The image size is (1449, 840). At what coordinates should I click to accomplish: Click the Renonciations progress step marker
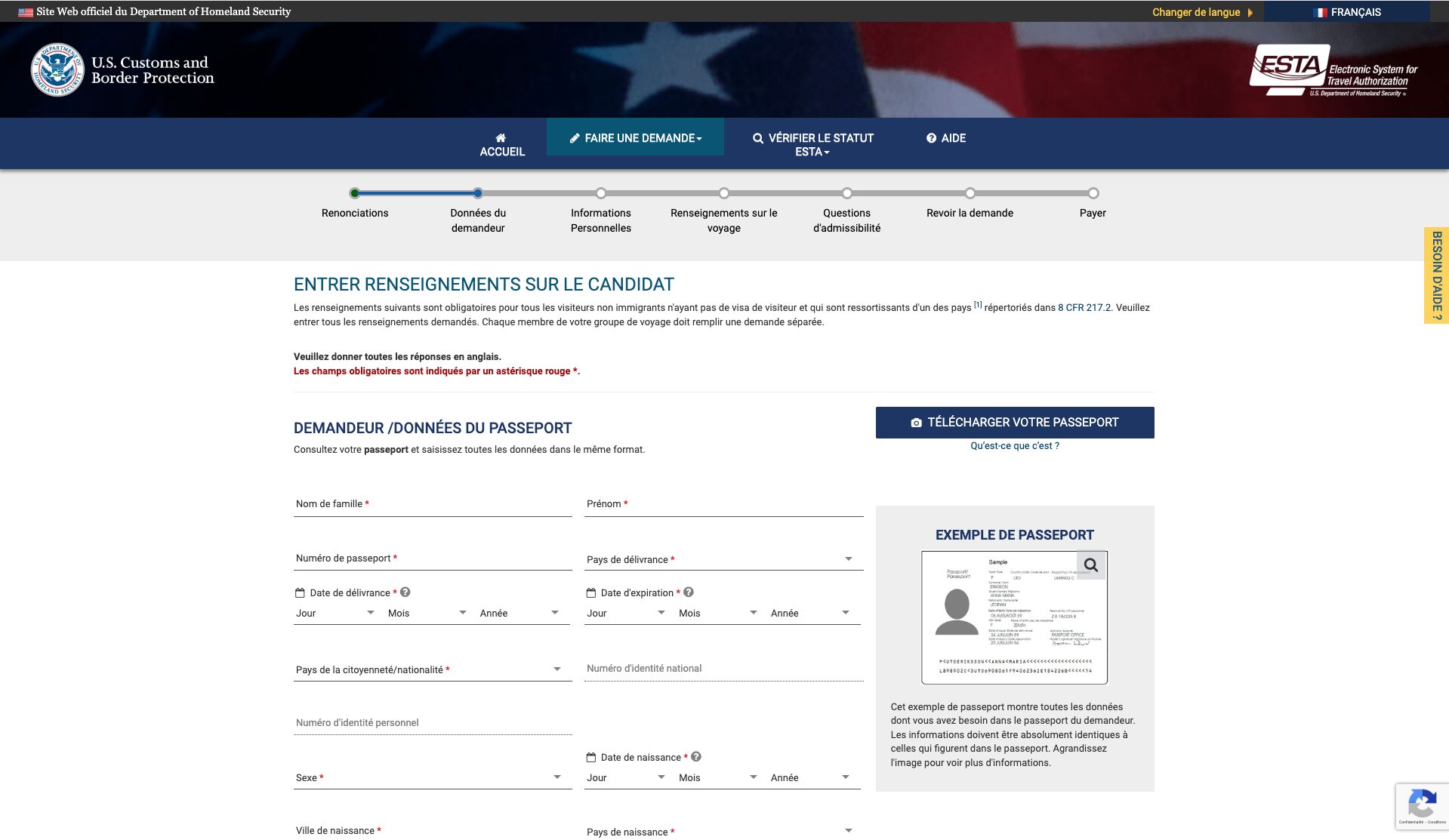click(355, 193)
